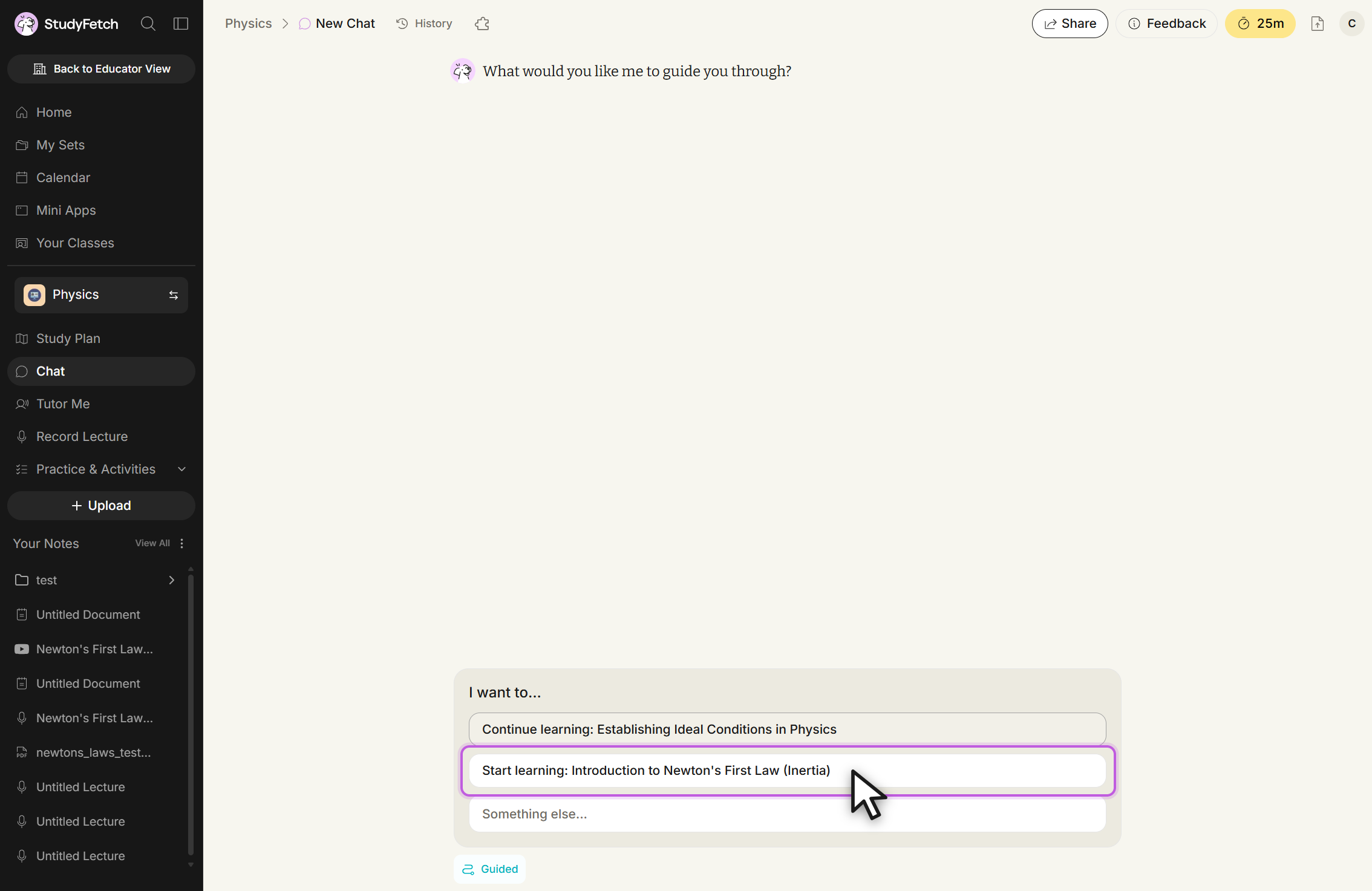
Task: Open Home in the sidebar
Action: [101, 113]
